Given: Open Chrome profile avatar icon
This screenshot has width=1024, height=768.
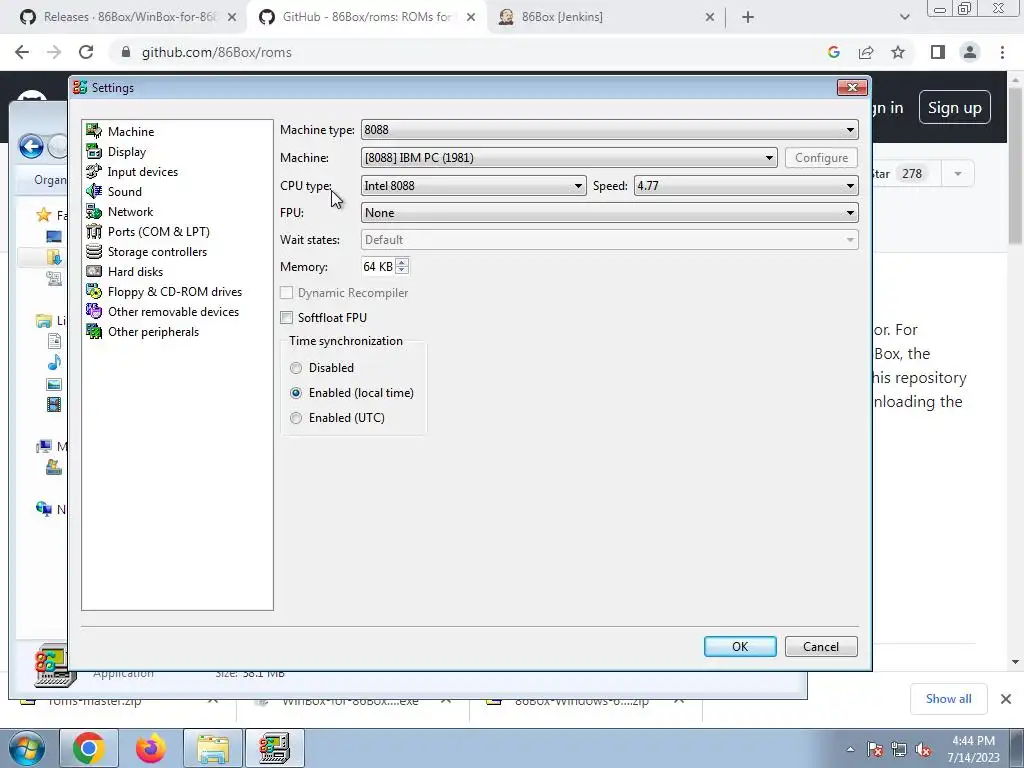Looking at the screenshot, I should pyautogui.click(x=970, y=52).
